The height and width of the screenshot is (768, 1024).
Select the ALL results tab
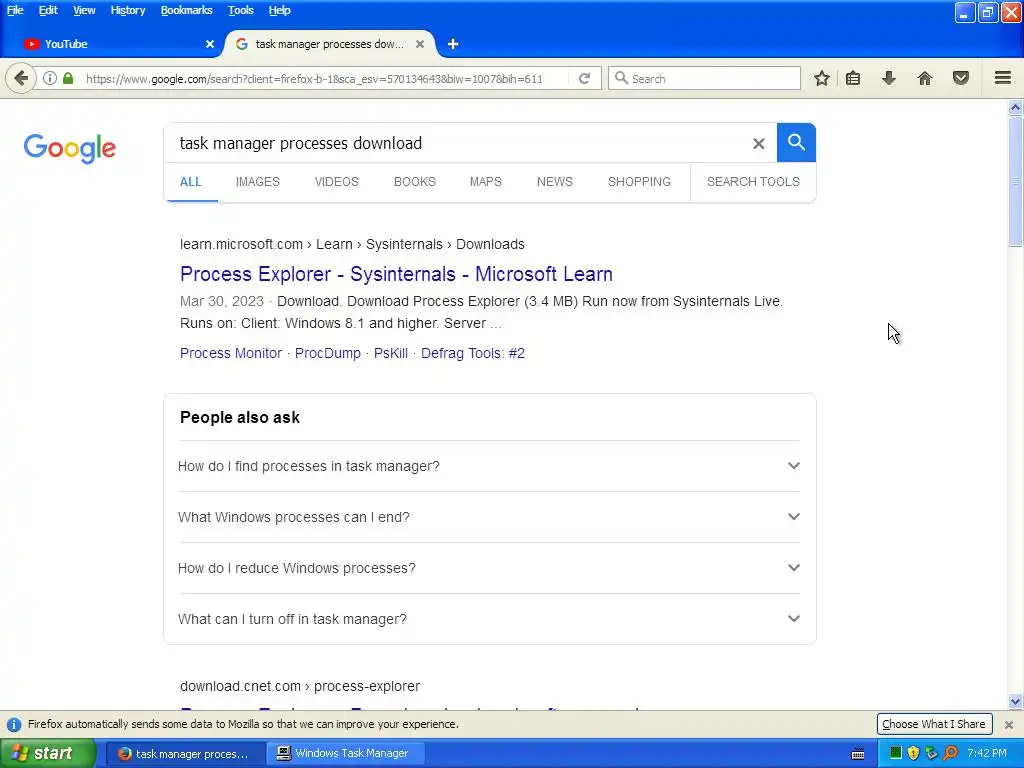[x=191, y=182]
